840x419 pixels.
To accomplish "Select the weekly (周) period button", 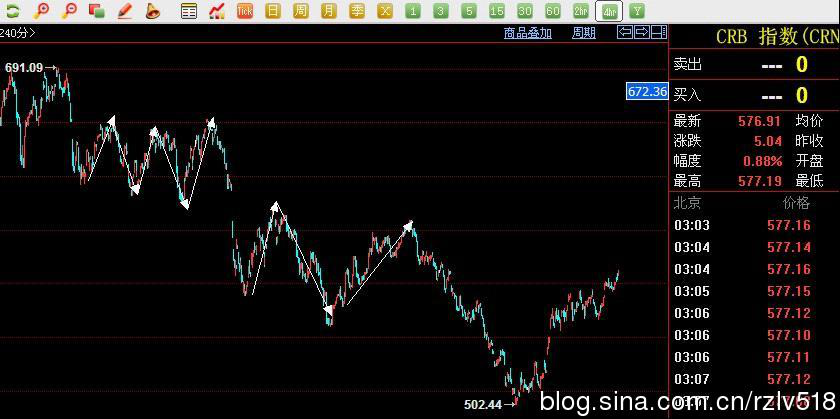I will pyautogui.click(x=301, y=11).
